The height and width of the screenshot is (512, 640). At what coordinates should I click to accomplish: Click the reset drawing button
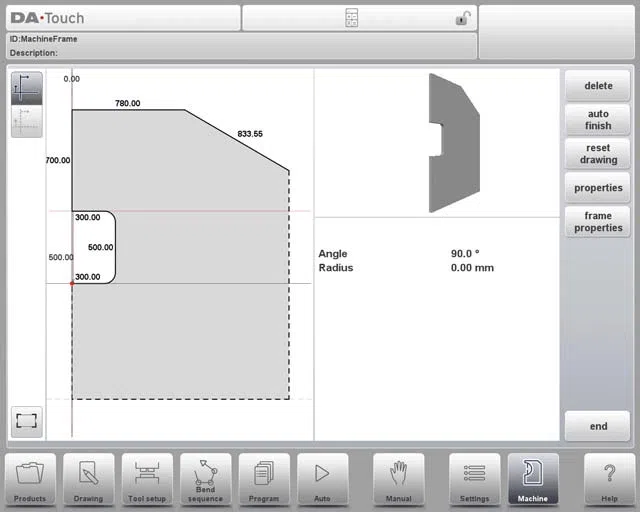598,154
